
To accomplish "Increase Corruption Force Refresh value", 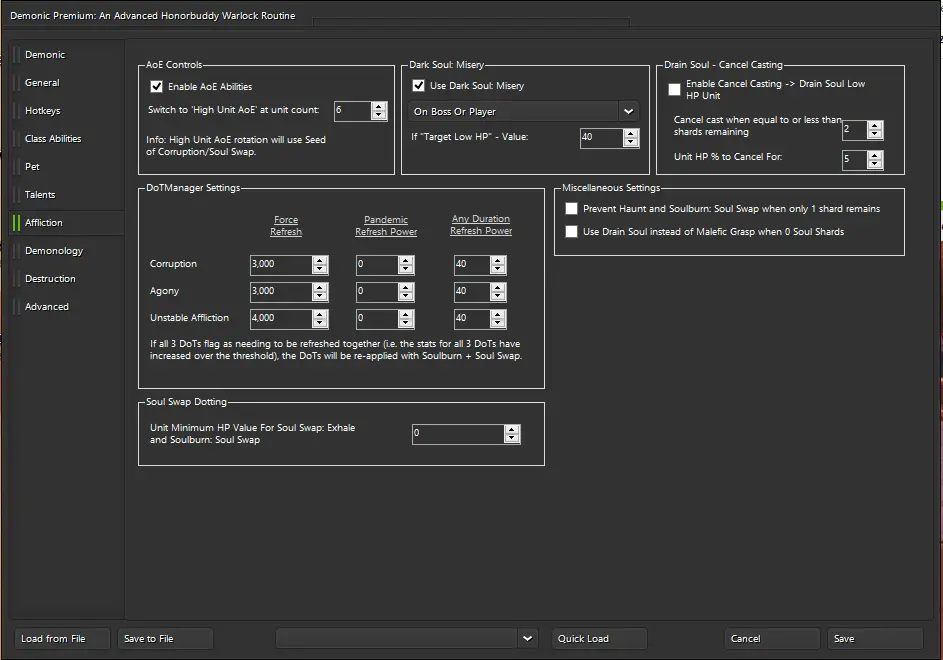I will [320, 261].
